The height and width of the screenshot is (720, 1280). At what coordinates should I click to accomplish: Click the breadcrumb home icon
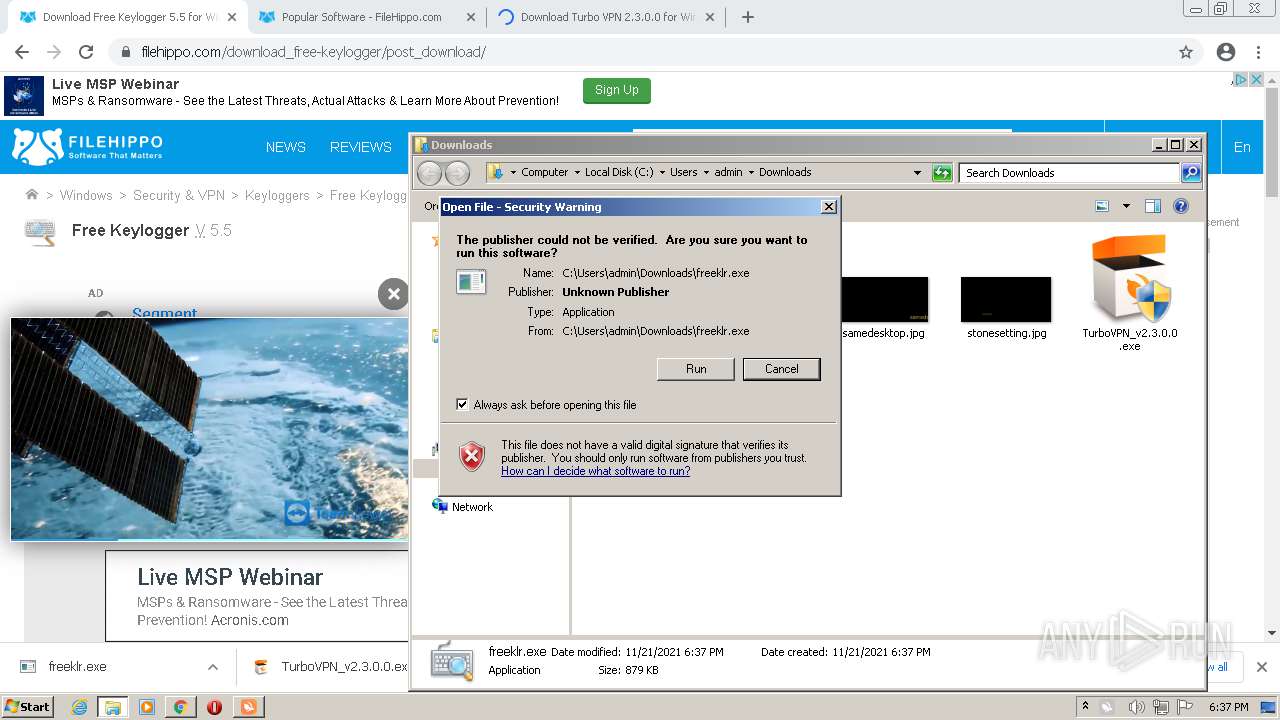(x=32, y=195)
